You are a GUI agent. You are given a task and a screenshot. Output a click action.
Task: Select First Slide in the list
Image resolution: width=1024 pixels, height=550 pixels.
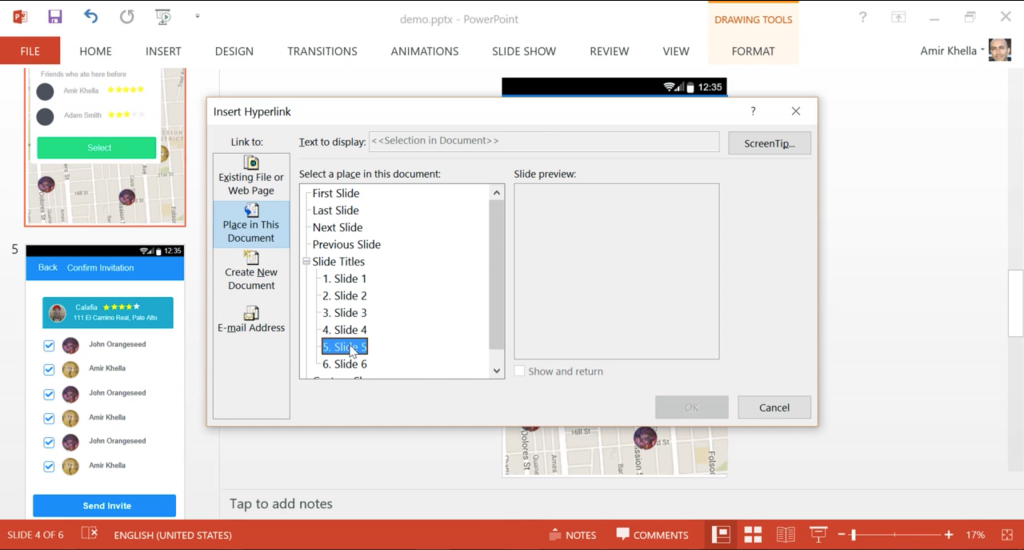point(336,193)
